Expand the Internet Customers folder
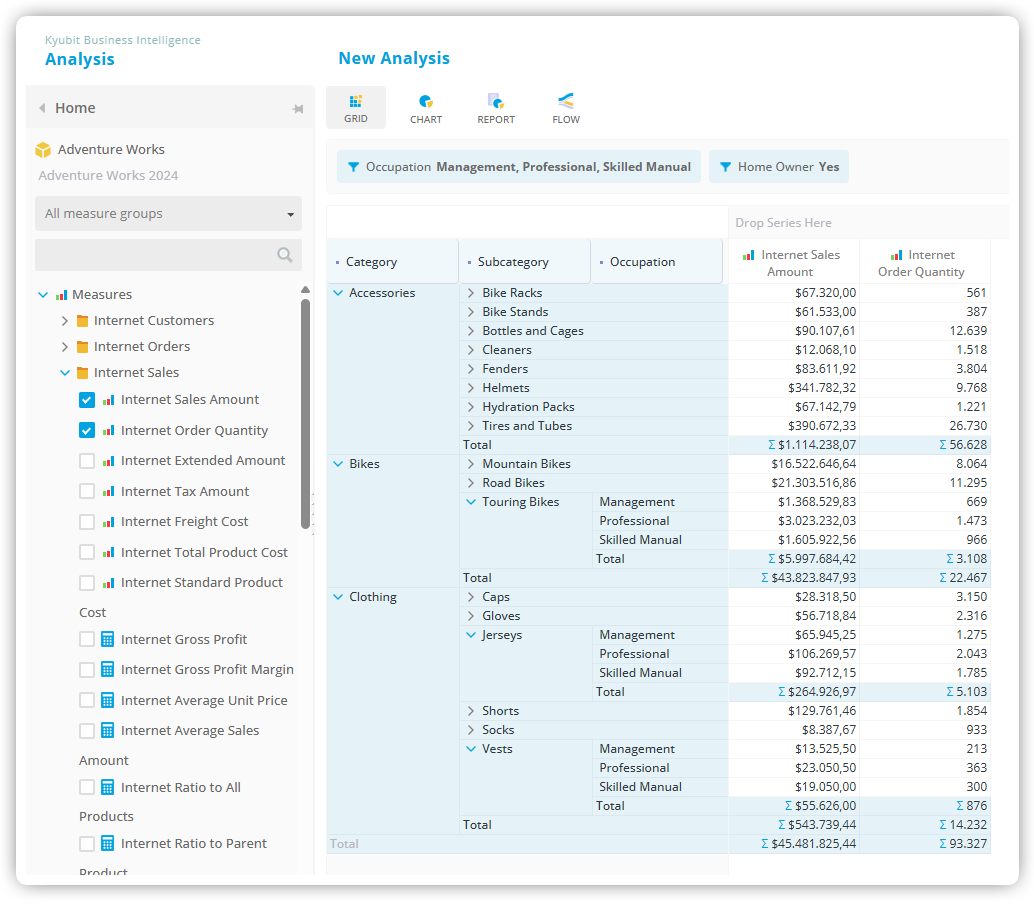 65,321
